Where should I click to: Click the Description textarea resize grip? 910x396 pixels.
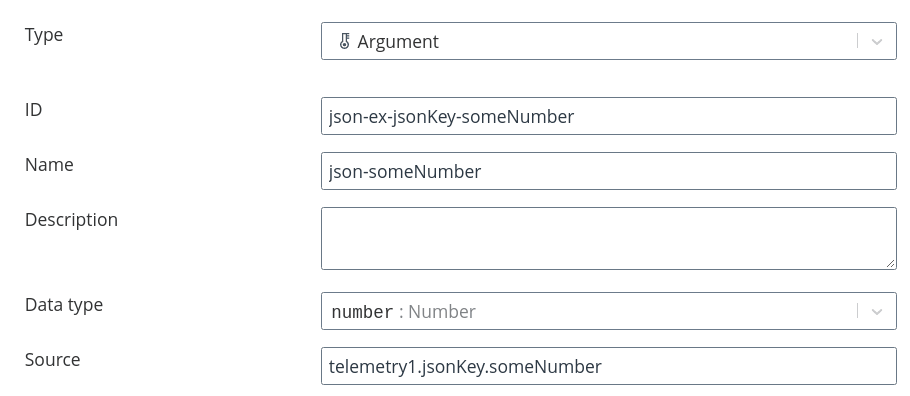pos(890,264)
